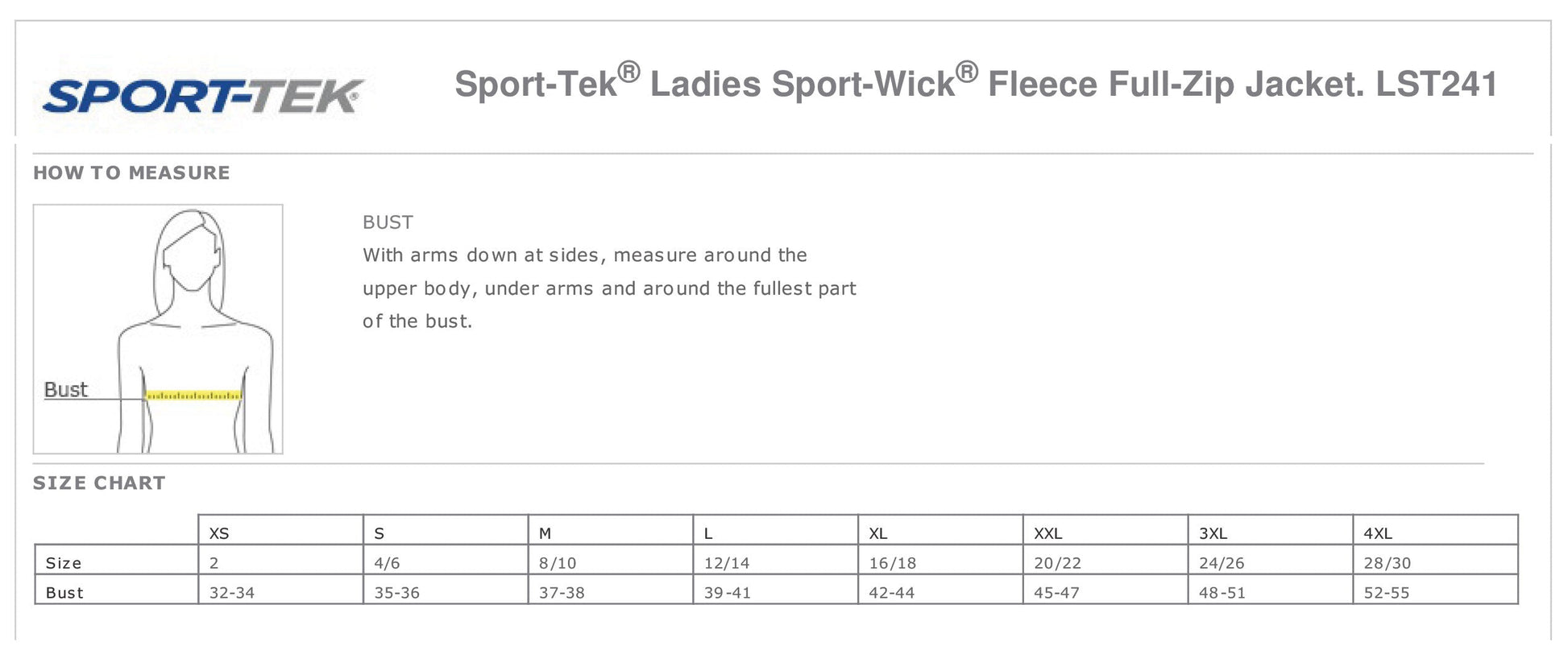Click the 4XL column header
Image resolution: width=1568 pixels, height=671 pixels.
tap(1378, 533)
